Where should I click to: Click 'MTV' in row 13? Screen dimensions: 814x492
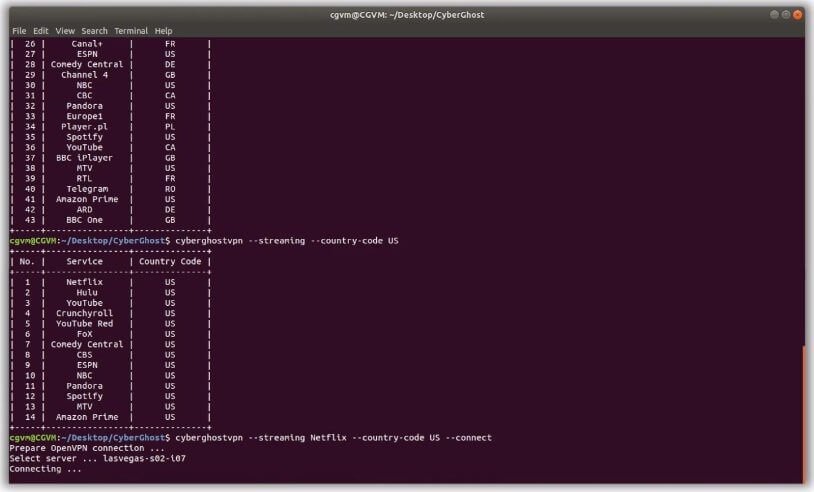coord(84,407)
